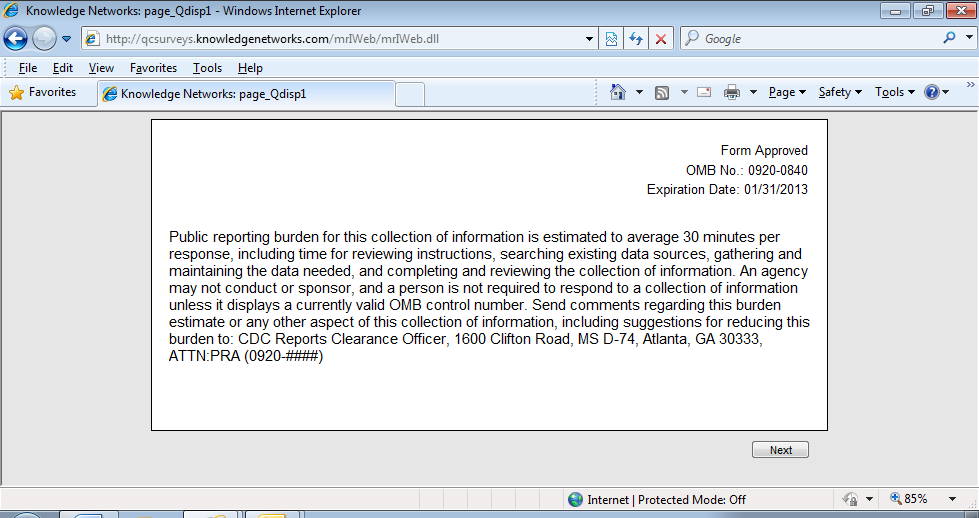Image resolution: width=979 pixels, height=518 pixels.
Task: Close the Internet Explorer window
Action: click(x=961, y=11)
